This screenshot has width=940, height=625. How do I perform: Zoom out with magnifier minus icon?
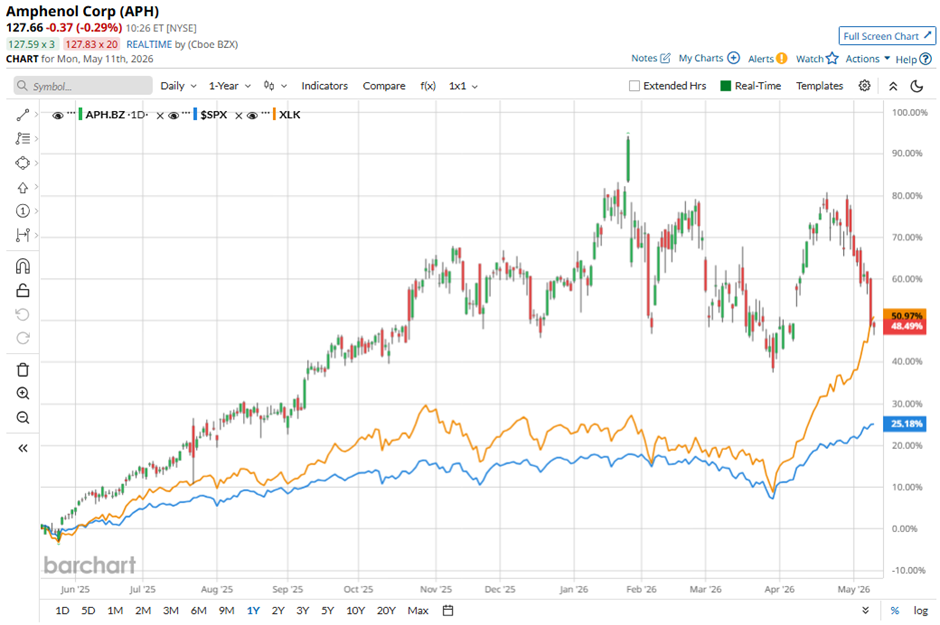click(x=23, y=418)
